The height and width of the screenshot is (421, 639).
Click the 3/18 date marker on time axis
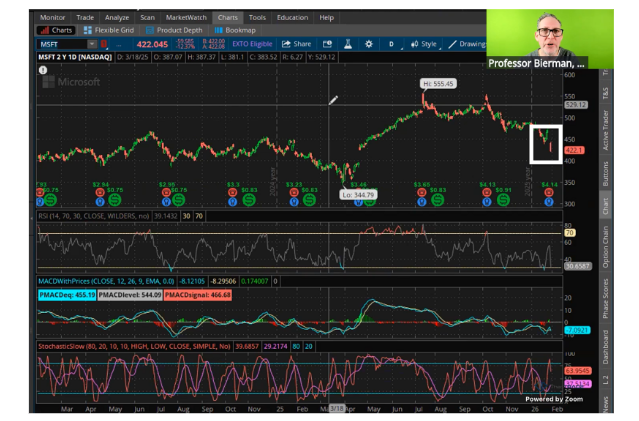click(337, 408)
